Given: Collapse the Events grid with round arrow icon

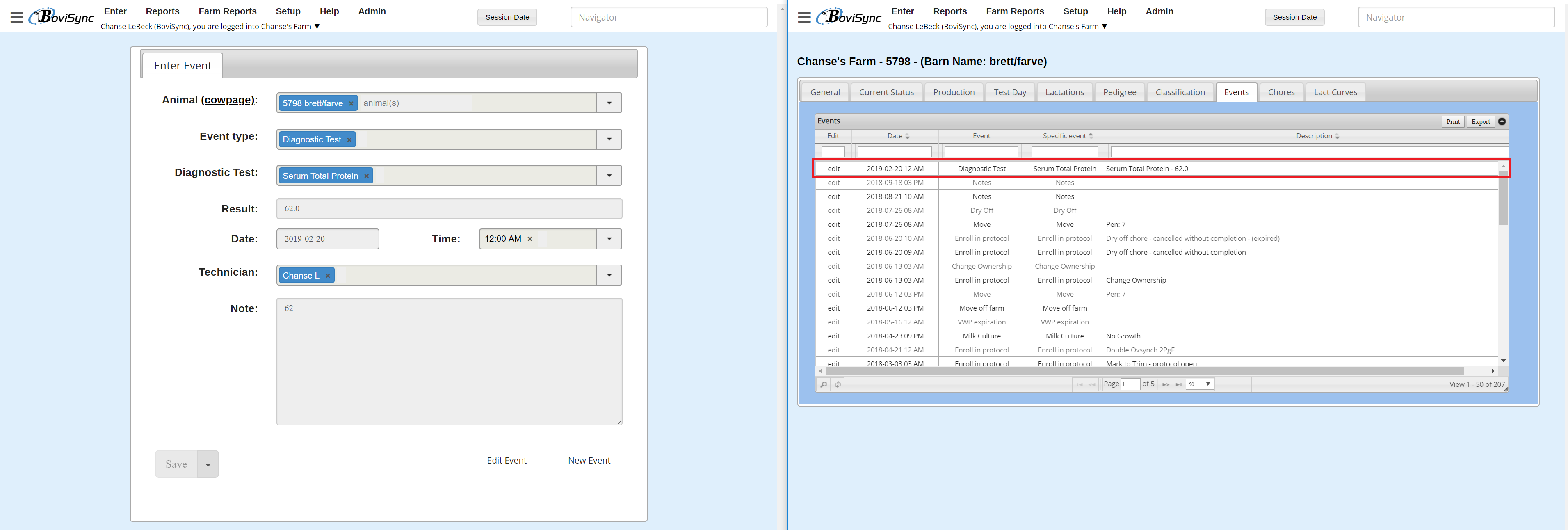Looking at the screenshot, I should coord(1502,122).
